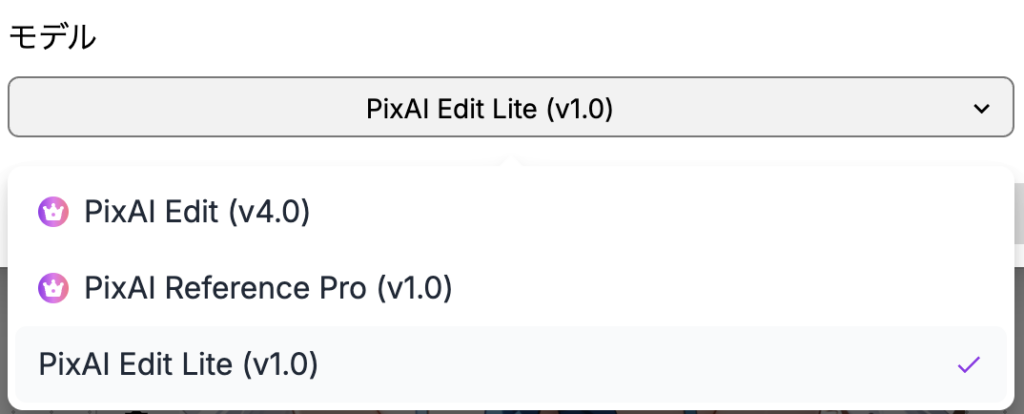Screen dimensions: 1024x414
Task: Click the crown icon beside PixAI Edit (v4.0)
Action: (52, 212)
